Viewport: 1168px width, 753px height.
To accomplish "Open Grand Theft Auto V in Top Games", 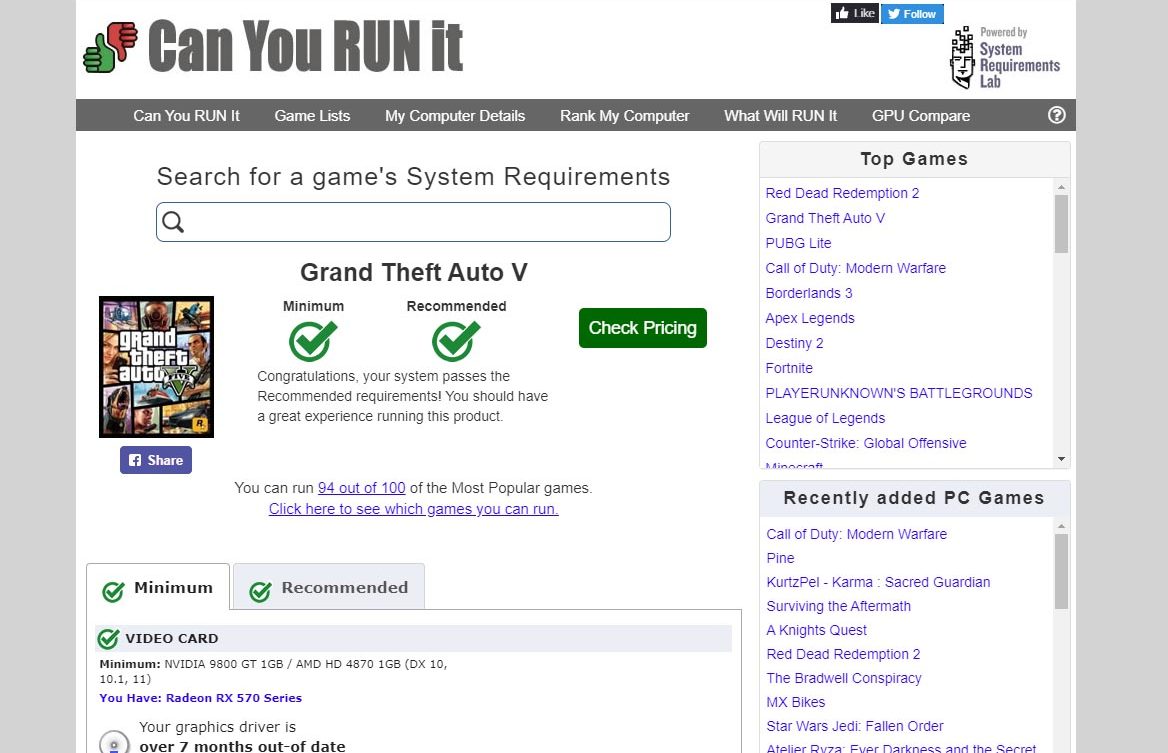I will pos(825,218).
